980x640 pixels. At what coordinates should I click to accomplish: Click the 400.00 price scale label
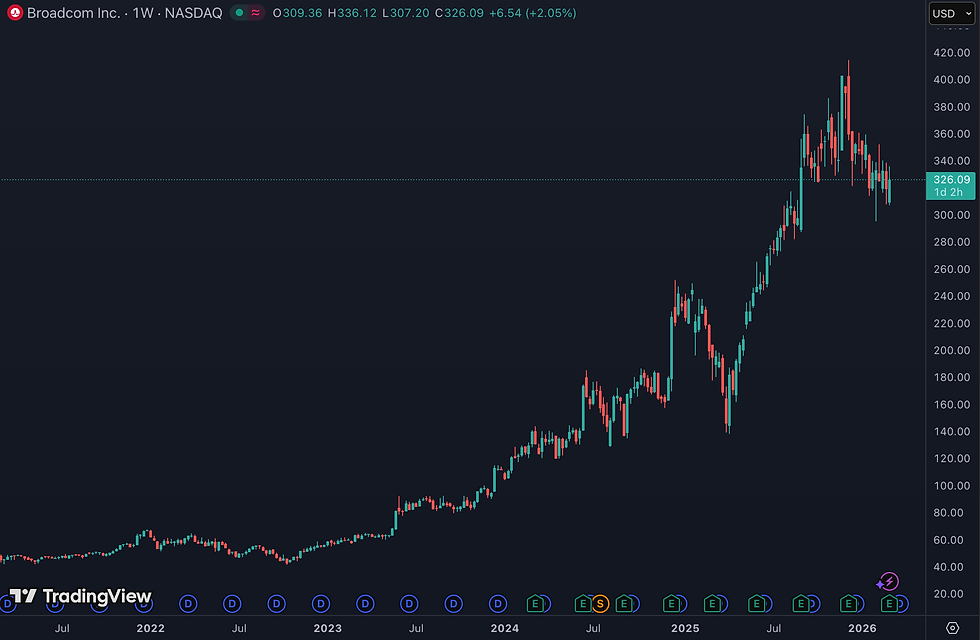click(952, 79)
